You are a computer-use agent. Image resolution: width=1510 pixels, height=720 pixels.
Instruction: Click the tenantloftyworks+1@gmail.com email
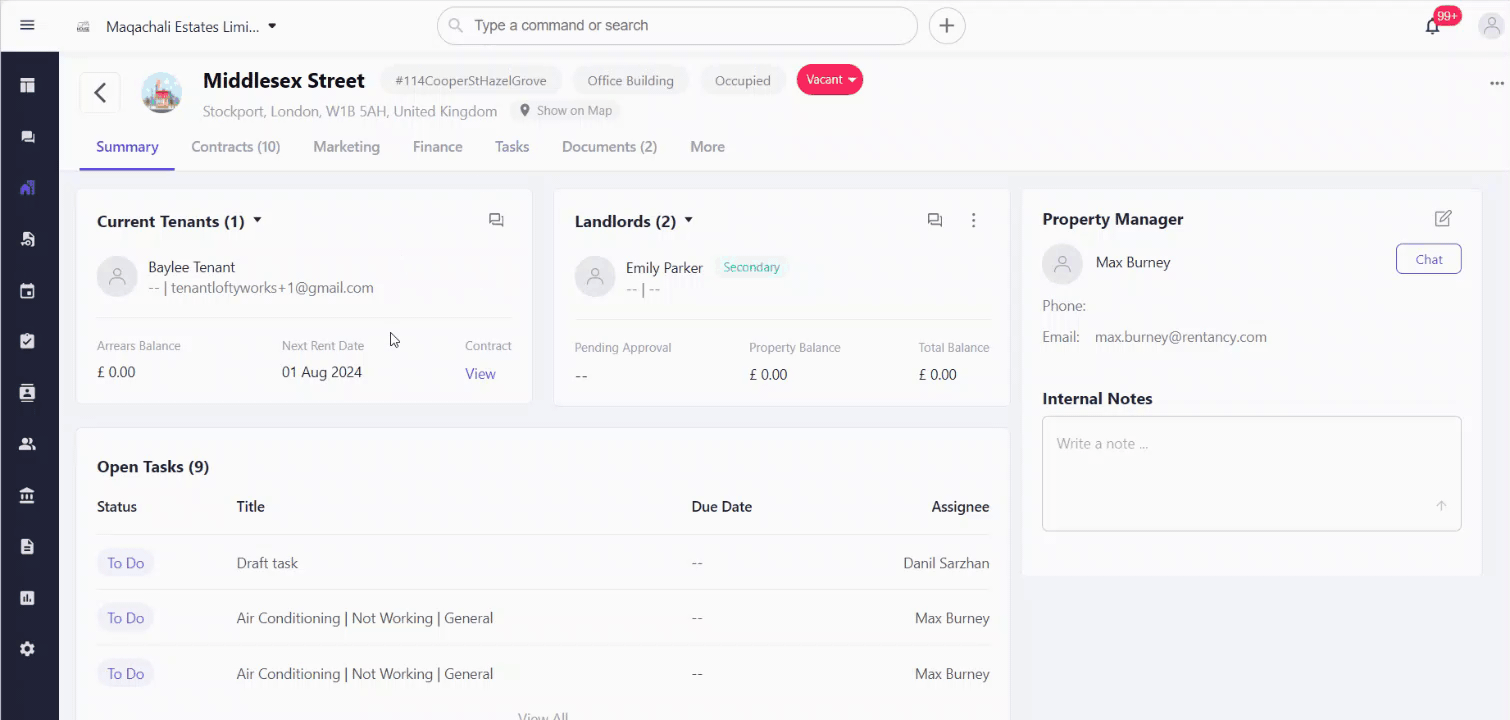pyautogui.click(x=272, y=288)
